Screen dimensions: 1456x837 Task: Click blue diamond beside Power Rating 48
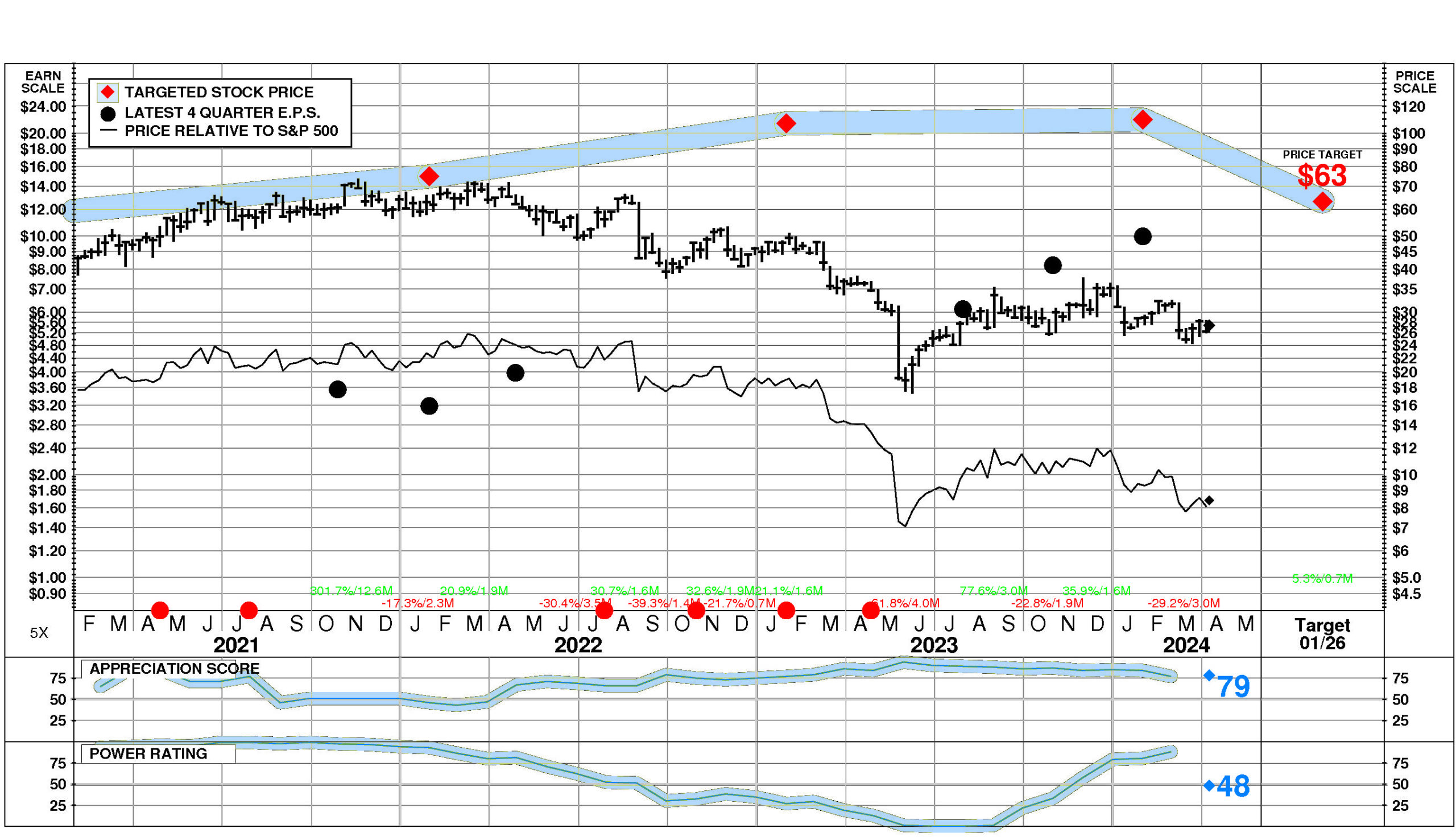point(1209,785)
